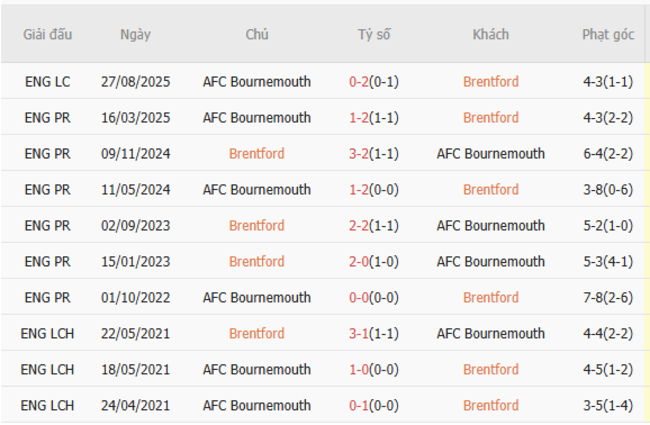Click the 3-1 score for 22/05/2021
The height and width of the screenshot is (425, 650).
pos(360,334)
